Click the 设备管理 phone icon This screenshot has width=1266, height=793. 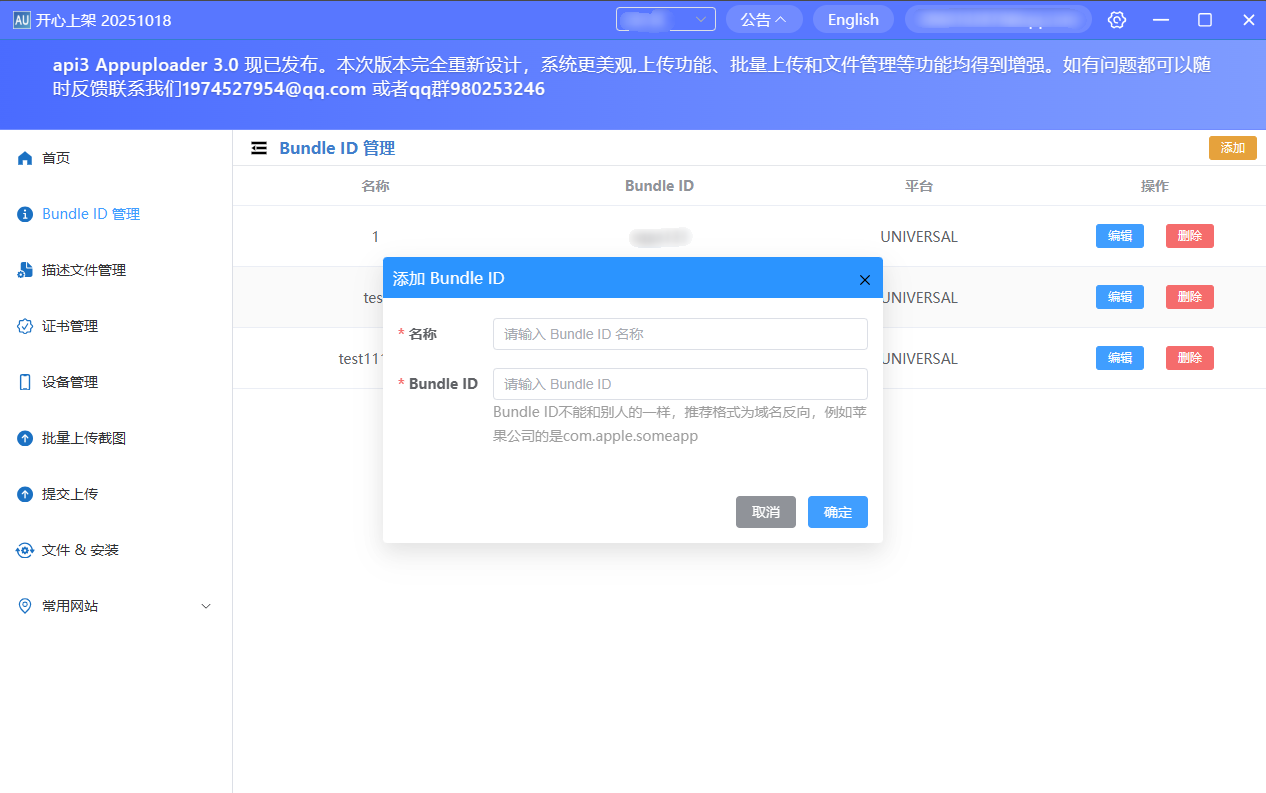click(x=25, y=382)
